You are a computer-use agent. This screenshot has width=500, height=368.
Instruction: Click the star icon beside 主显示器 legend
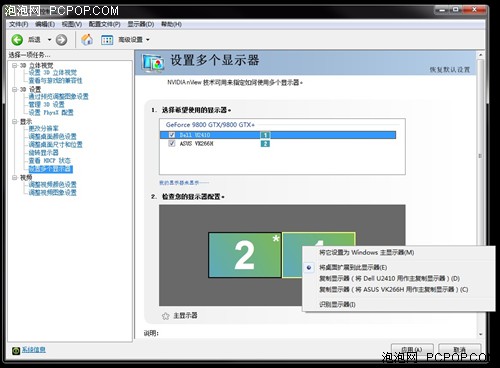pos(166,316)
